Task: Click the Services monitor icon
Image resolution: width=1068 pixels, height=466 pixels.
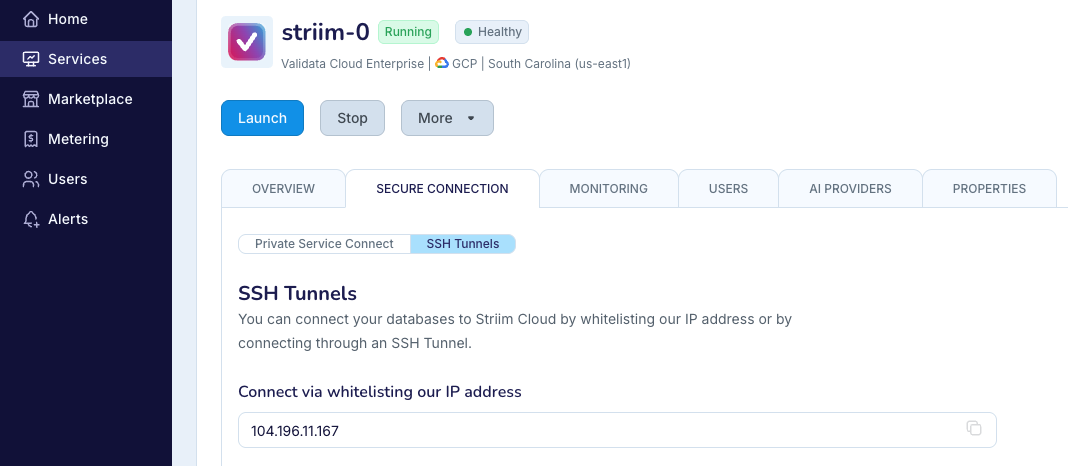Action: pyautogui.click(x=31, y=59)
